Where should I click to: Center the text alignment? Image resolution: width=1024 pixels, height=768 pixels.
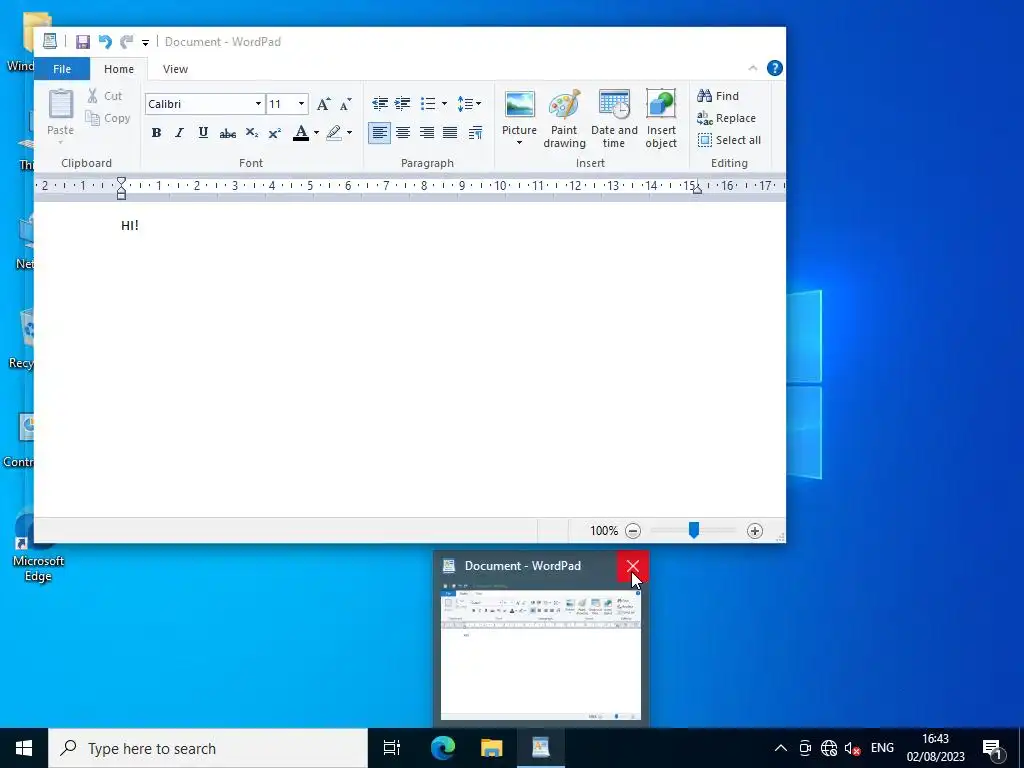403,133
